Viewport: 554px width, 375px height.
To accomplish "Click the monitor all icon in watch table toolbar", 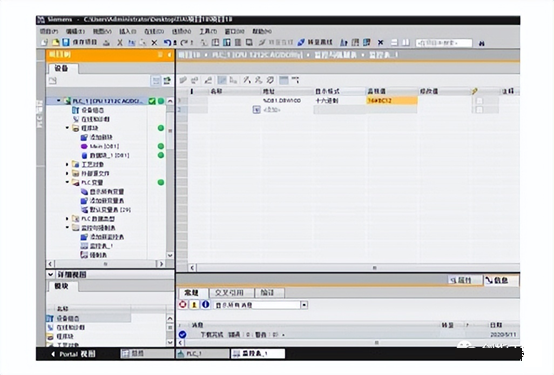I will pos(283,80).
